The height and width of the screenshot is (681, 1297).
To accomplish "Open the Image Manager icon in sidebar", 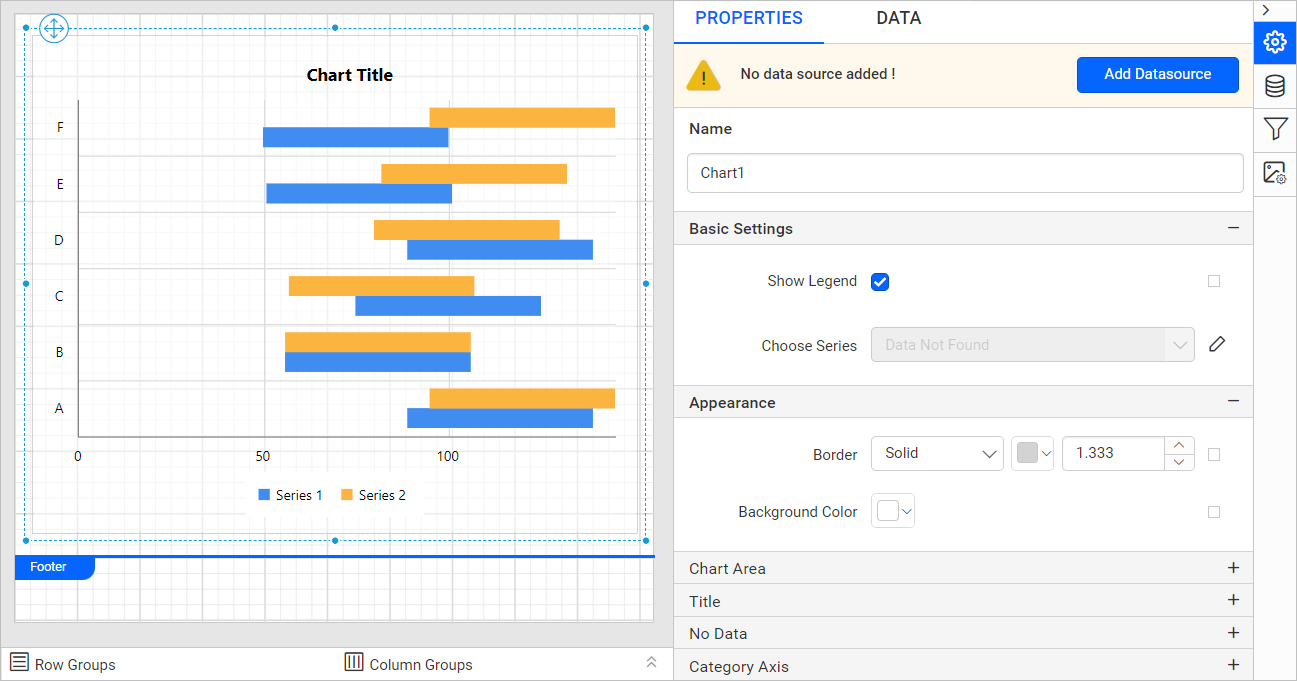I will 1274,173.
